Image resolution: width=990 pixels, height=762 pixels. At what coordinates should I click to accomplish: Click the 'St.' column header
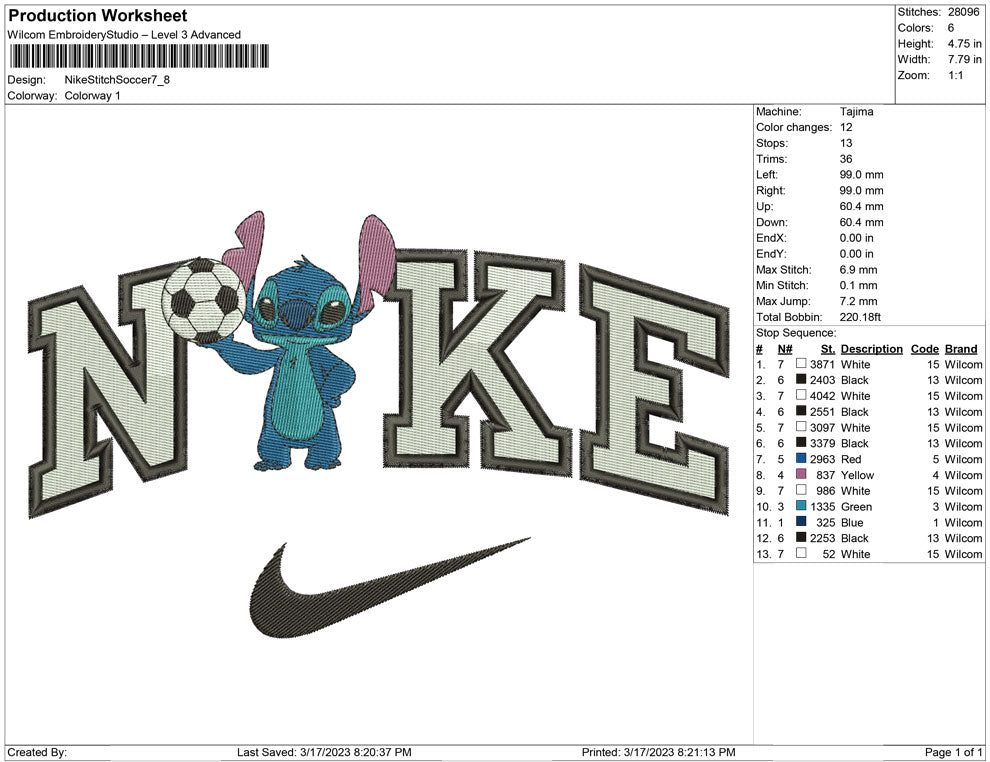click(828, 348)
